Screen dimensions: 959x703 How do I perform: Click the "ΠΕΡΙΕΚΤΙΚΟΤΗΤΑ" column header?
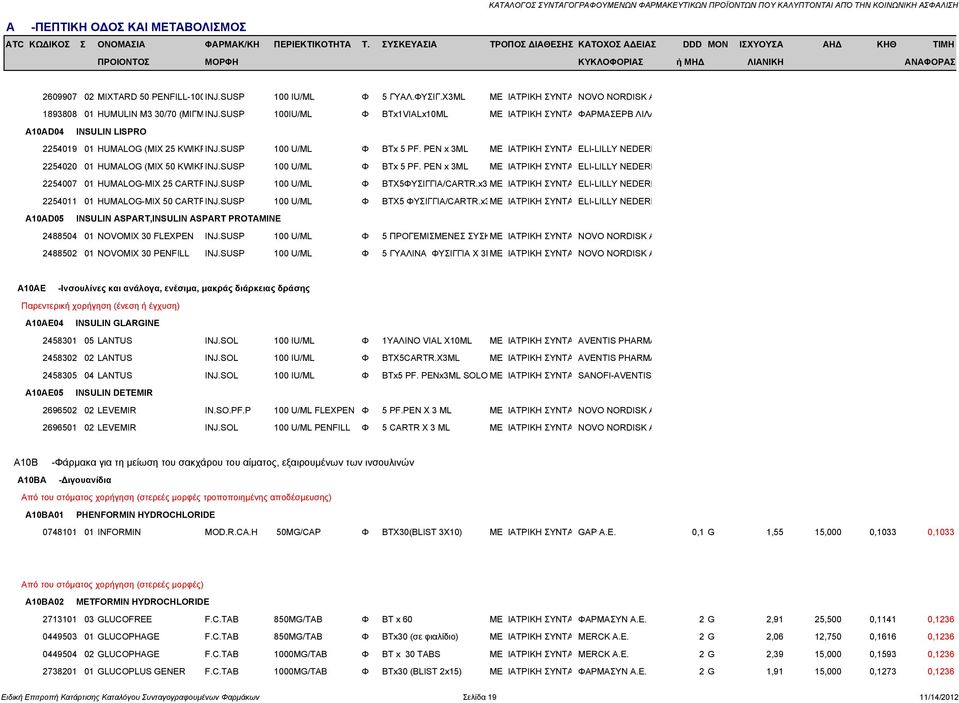click(312, 45)
